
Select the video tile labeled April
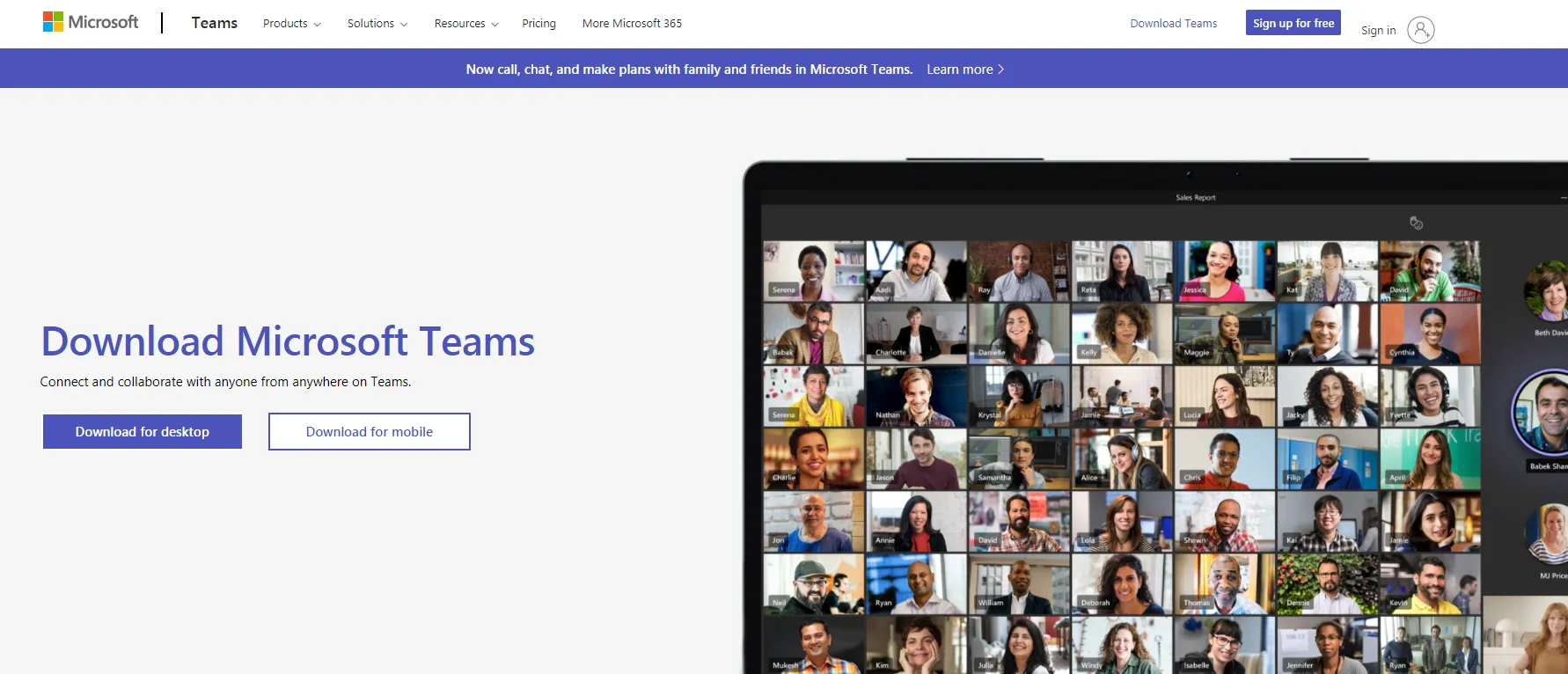point(1431,458)
